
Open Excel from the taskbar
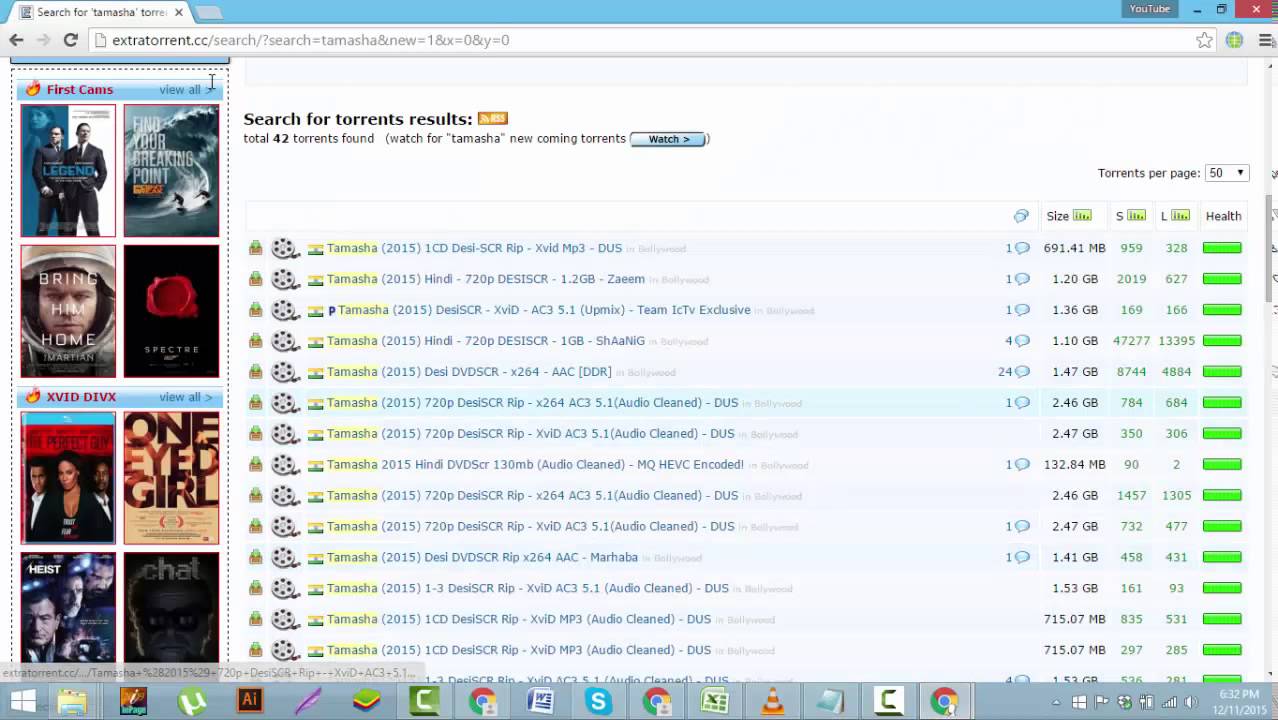(x=715, y=702)
